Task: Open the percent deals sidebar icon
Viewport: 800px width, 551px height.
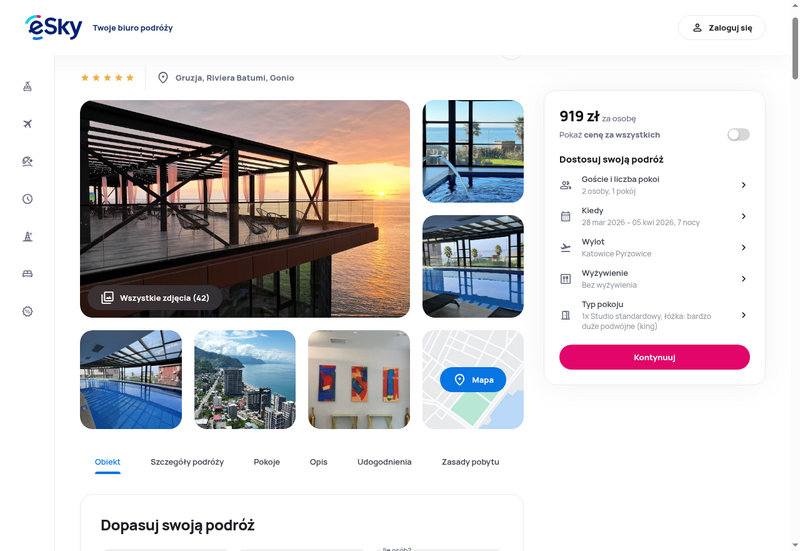Action: [x=28, y=311]
